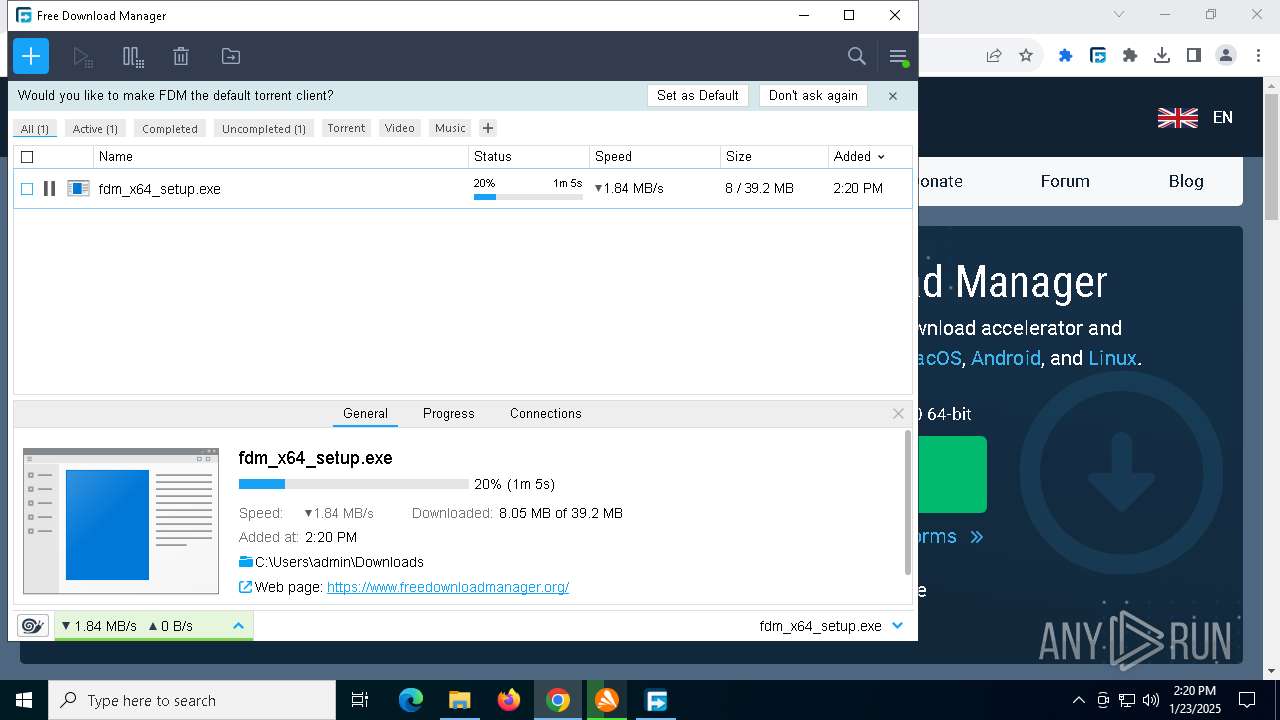This screenshot has width=1280, height=720.
Task: Open Chrome tab search chevron
Action: coord(1119,15)
